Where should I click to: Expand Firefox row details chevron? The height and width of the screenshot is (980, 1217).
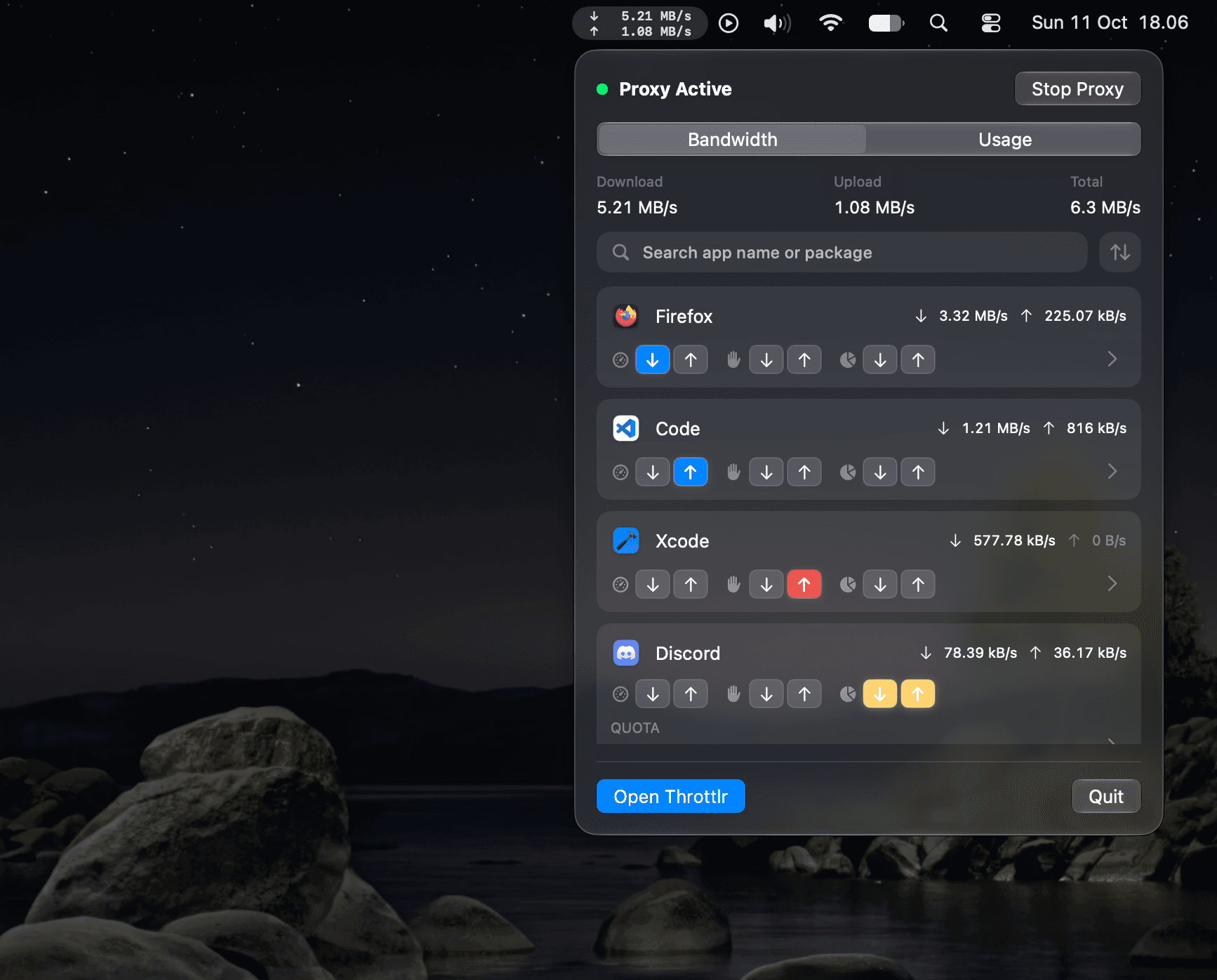pyautogui.click(x=1112, y=359)
